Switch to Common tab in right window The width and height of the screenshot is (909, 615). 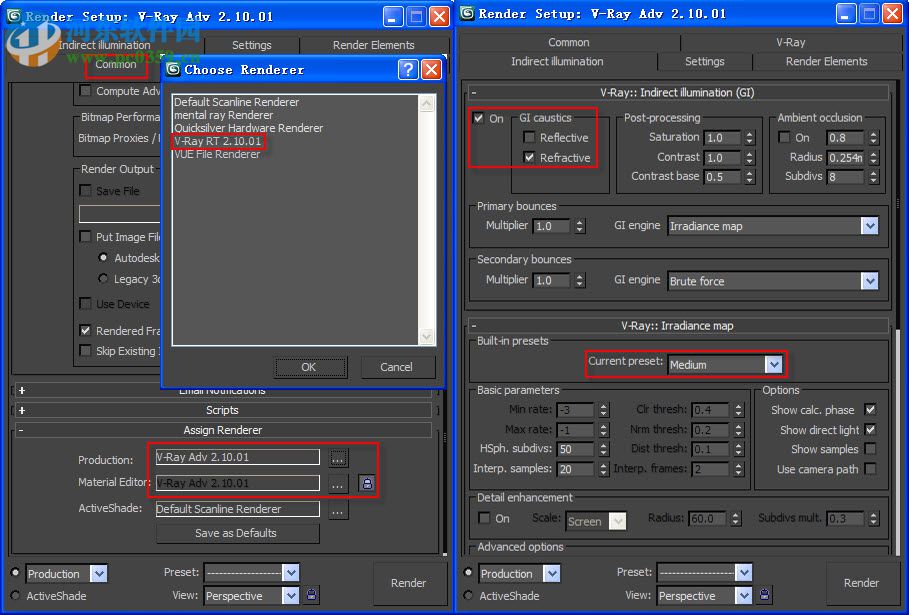(569, 42)
